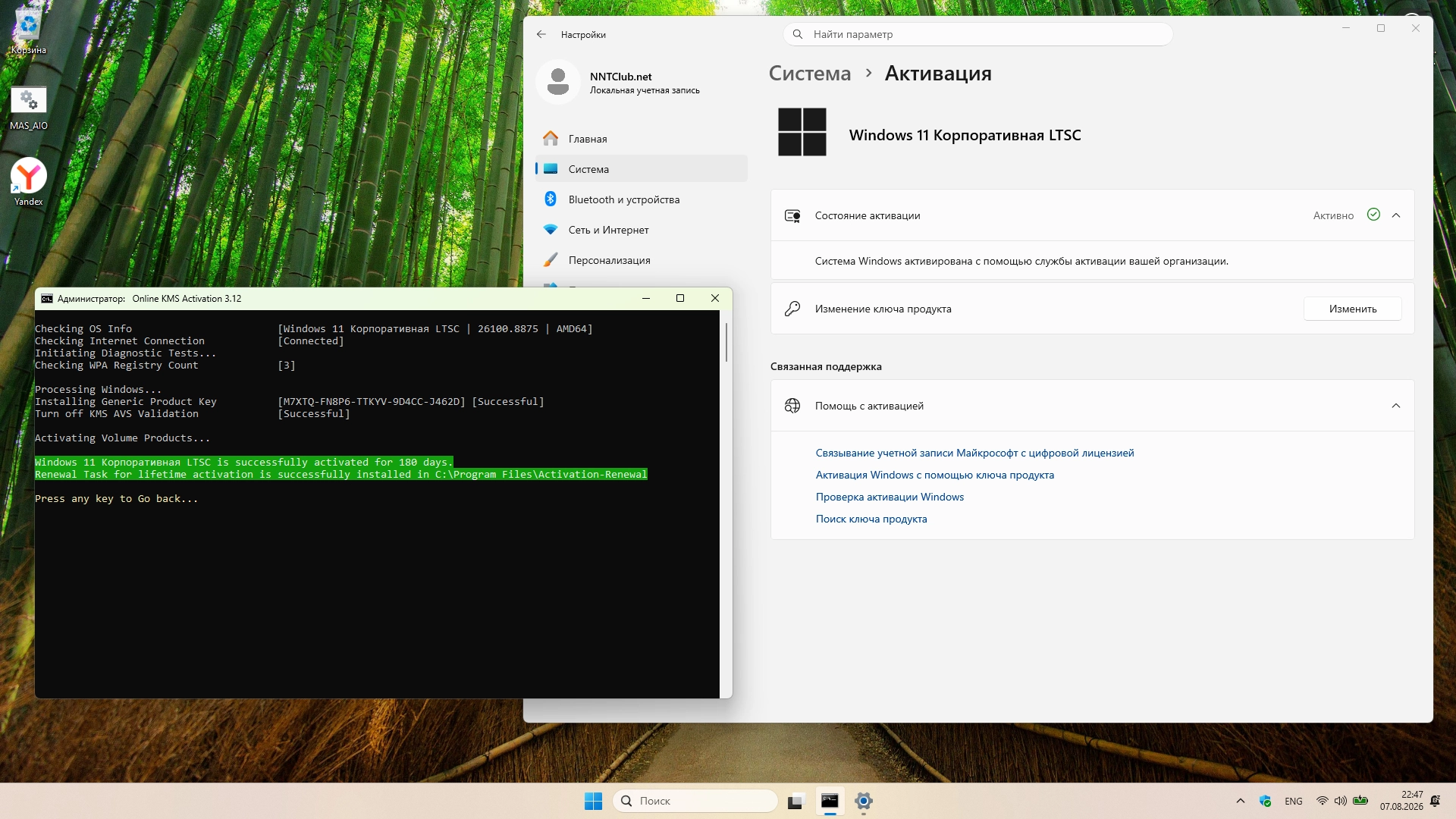
Task: Click the activation state certificate icon
Action: point(792,216)
